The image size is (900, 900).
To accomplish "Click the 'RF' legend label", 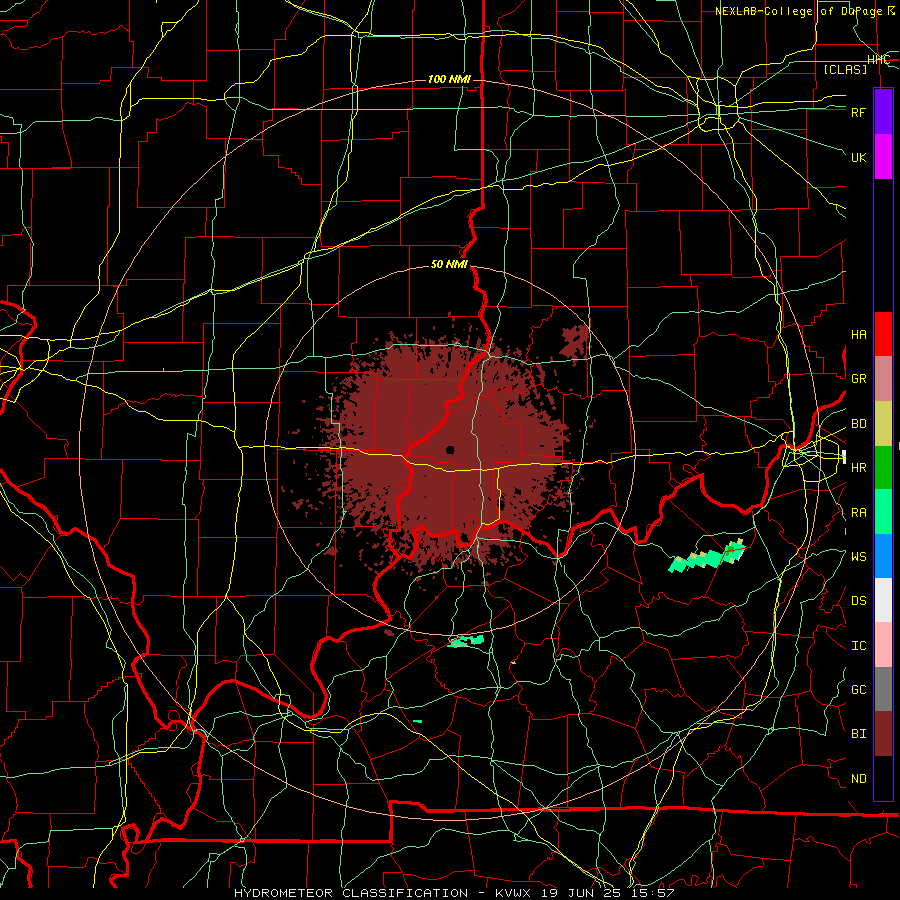I will pyautogui.click(x=858, y=112).
